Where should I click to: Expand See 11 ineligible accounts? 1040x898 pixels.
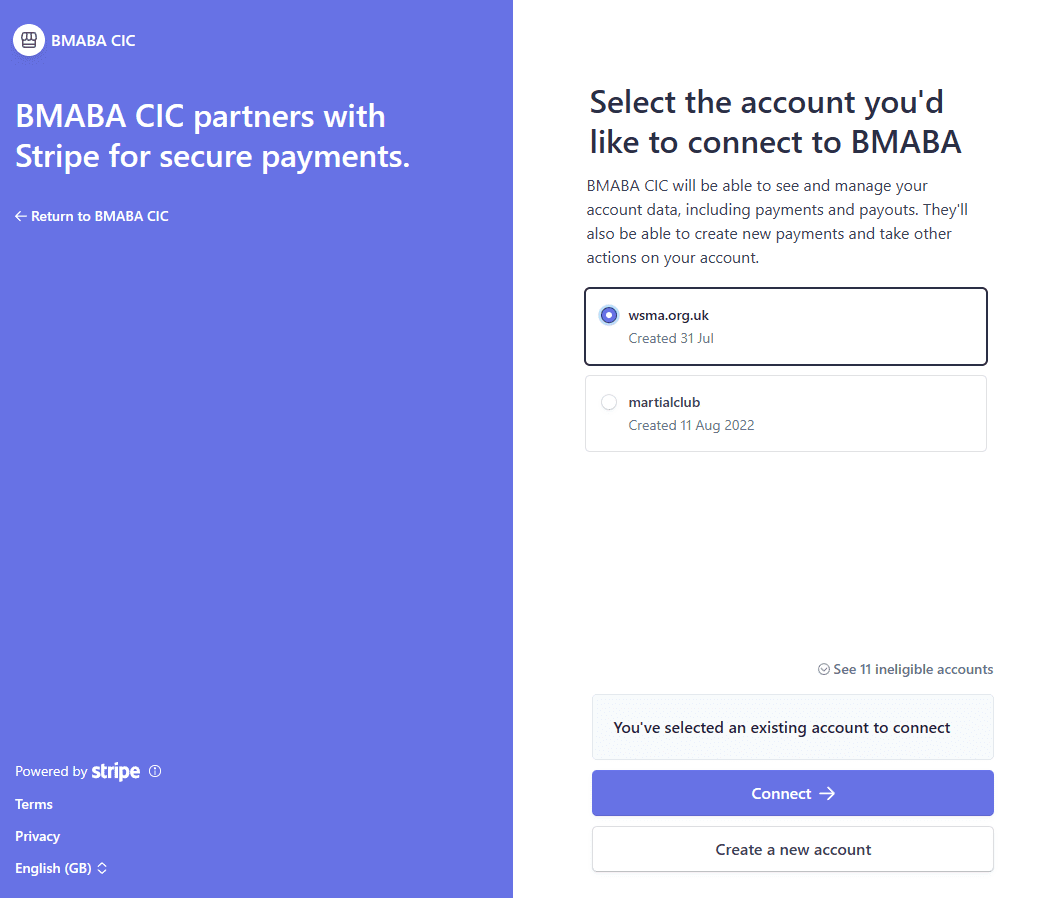click(906, 669)
